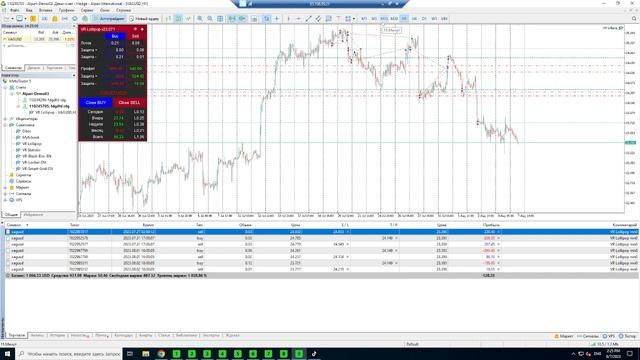Open the Файл menu
This screenshot has height=360, width=640.
coord(14,10)
